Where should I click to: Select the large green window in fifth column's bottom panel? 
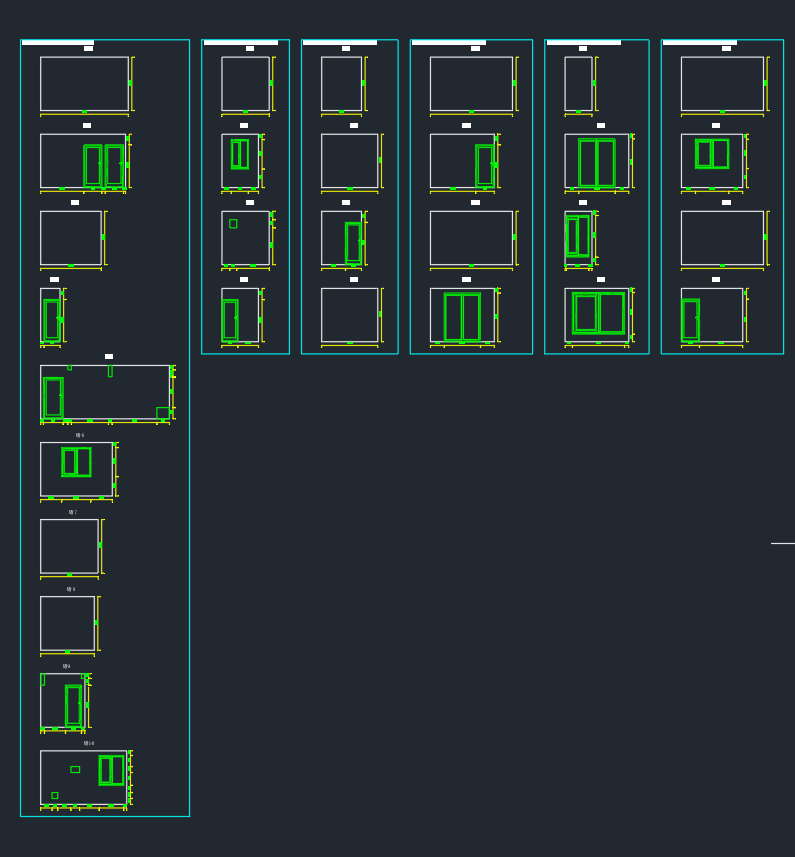pyautogui.click(x=598, y=313)
